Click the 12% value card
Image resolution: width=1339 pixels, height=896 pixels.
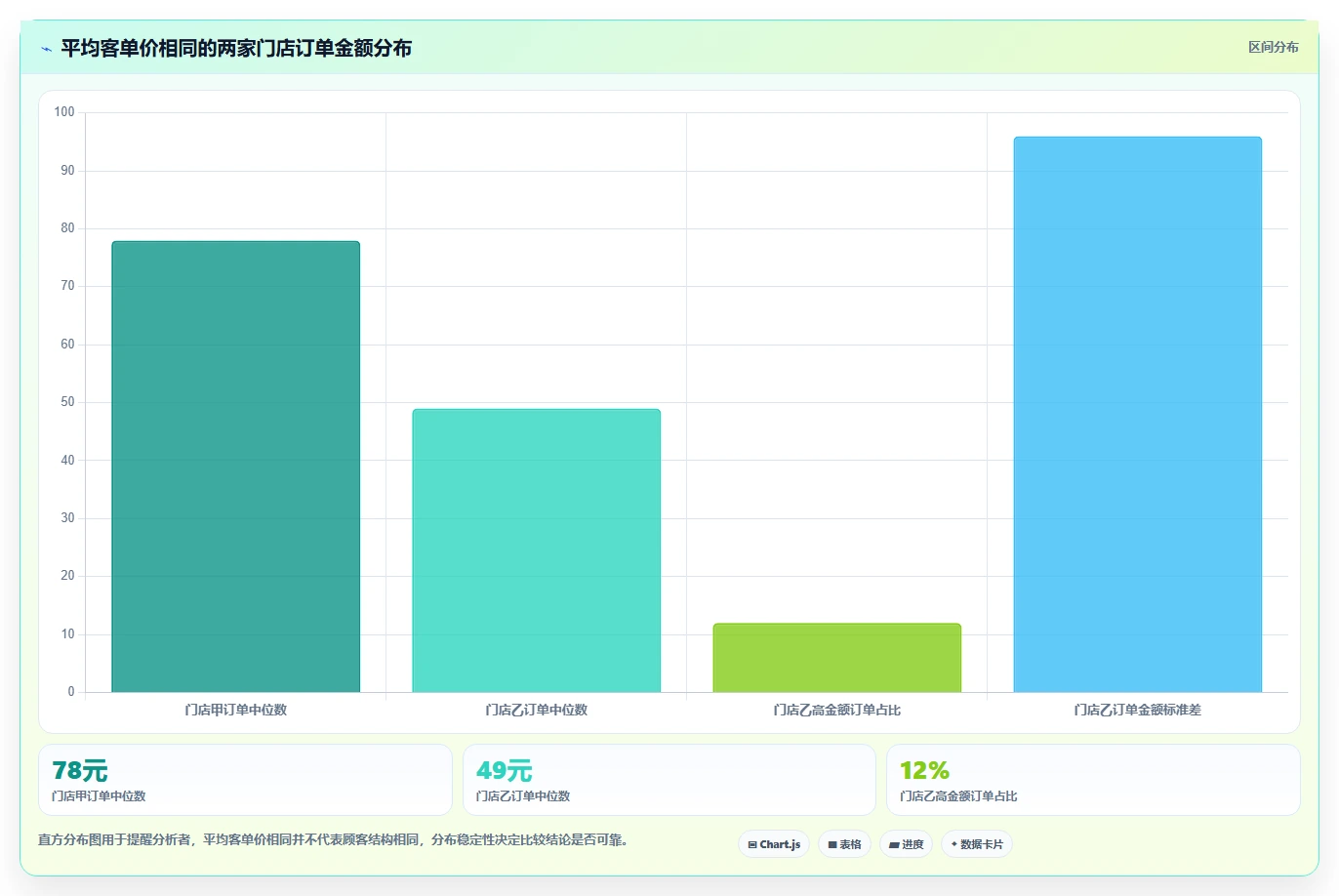click(1093, 780)
